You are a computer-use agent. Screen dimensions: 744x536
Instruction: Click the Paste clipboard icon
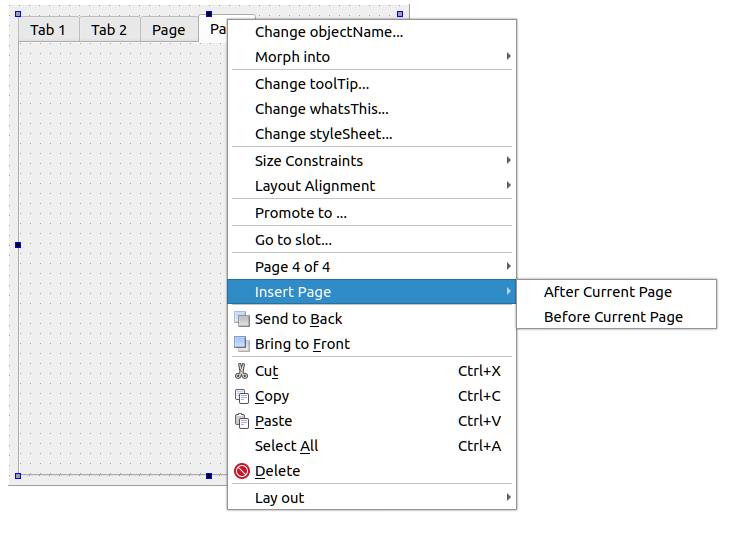242,421
